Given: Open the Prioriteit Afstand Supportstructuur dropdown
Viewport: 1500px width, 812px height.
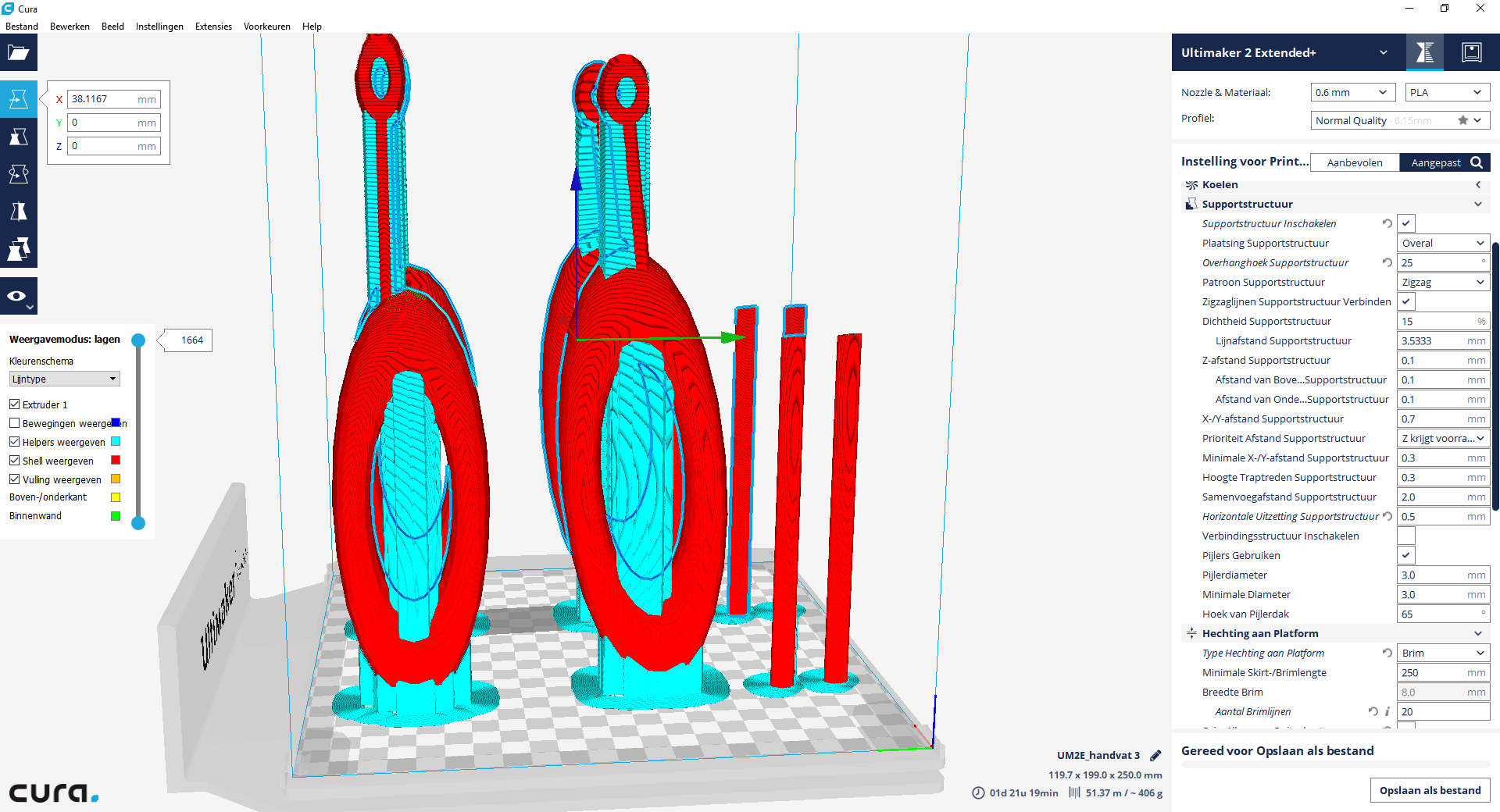Looking at the screenshot, I should tap(1444, 438).
